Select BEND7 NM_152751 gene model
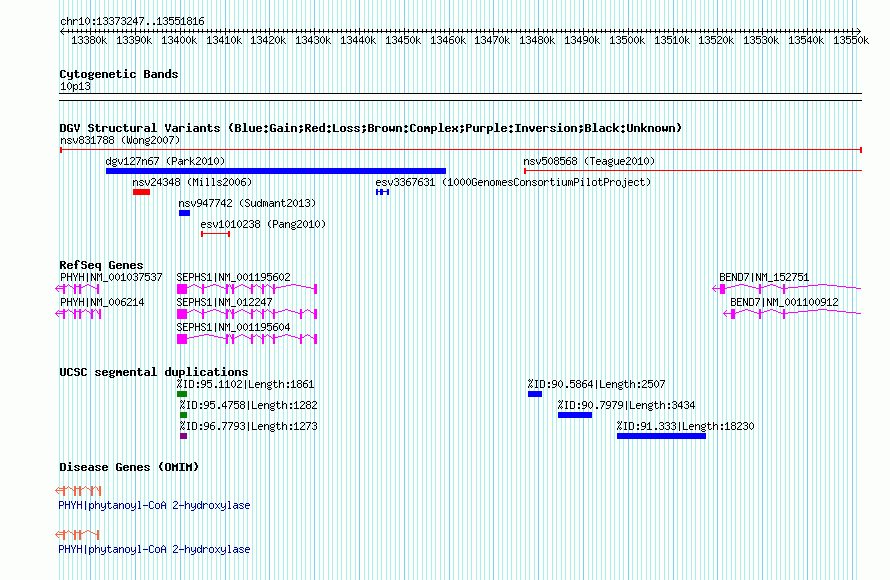The width and height of the screenshot is (890, 580). click(x=787, y=289)
